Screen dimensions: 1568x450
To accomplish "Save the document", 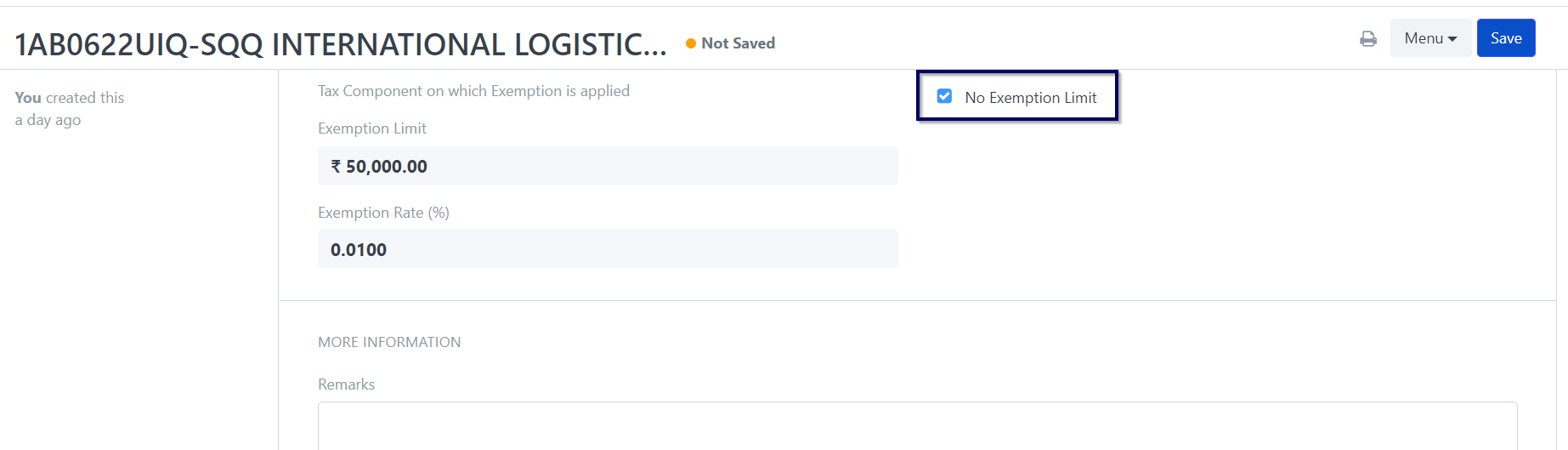I will 1506,38.
